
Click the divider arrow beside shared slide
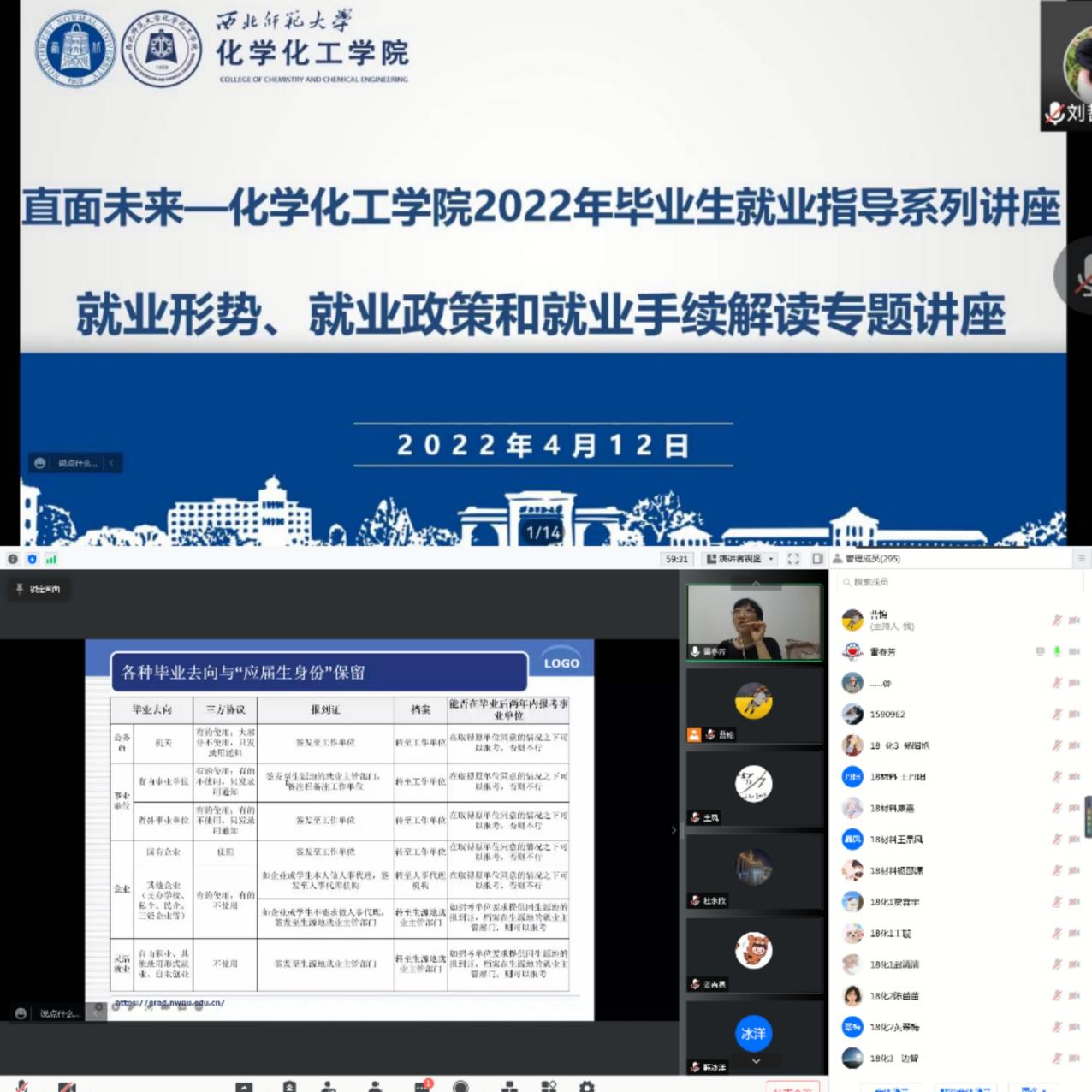point(674,830)
